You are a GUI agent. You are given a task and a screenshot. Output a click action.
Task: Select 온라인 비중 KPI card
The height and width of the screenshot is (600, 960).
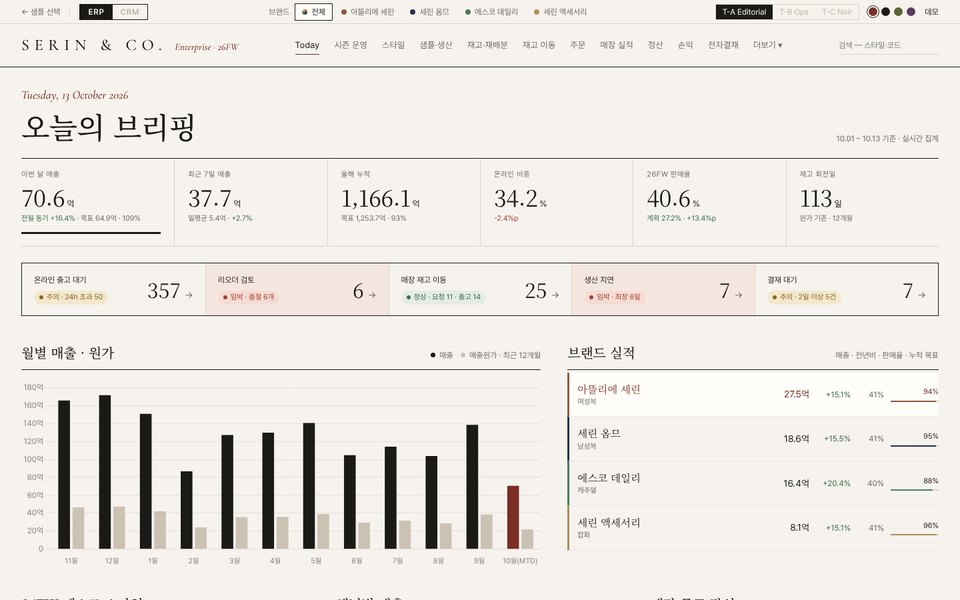click(557, 203)
